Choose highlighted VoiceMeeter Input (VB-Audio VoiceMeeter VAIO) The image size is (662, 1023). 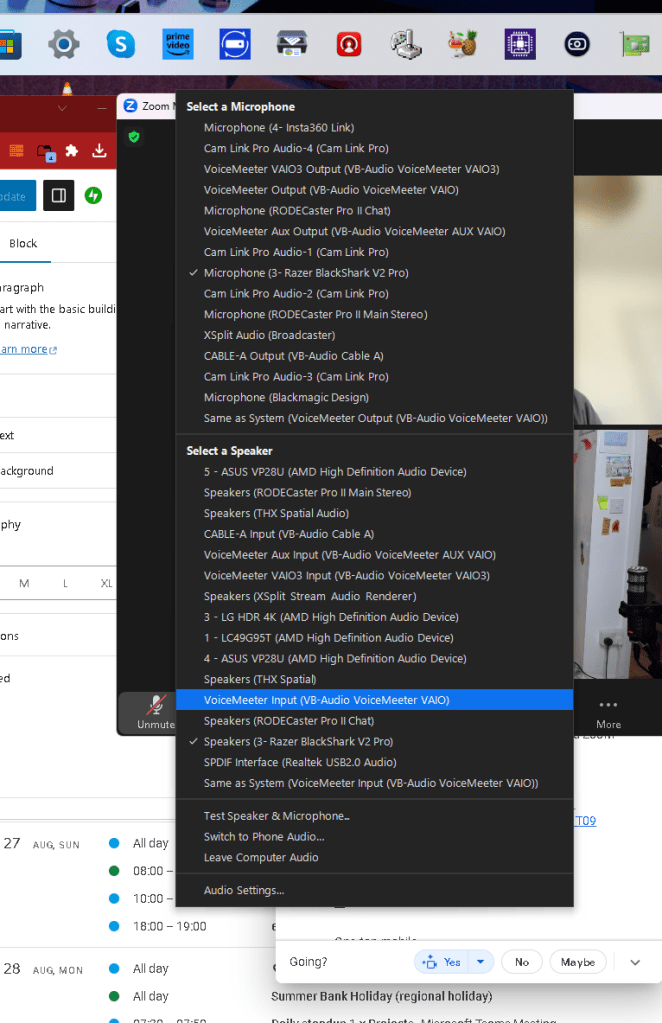click(374, 700)
